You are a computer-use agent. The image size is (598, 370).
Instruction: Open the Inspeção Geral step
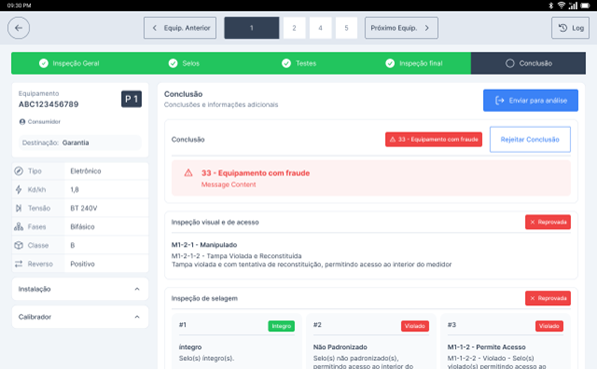69,63
